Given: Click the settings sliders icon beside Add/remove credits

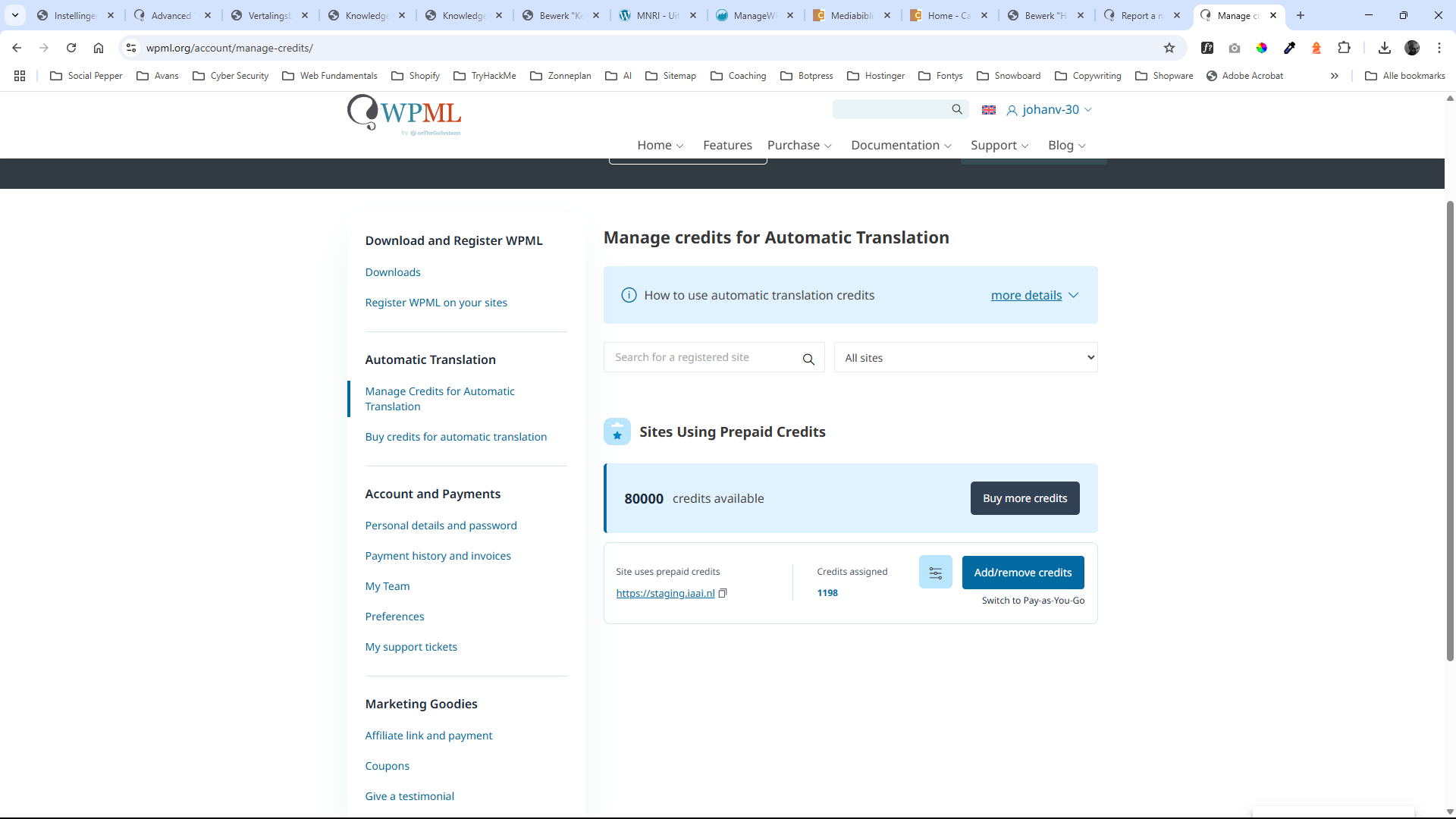Looking at the screenshot, I should pos(935,573).
